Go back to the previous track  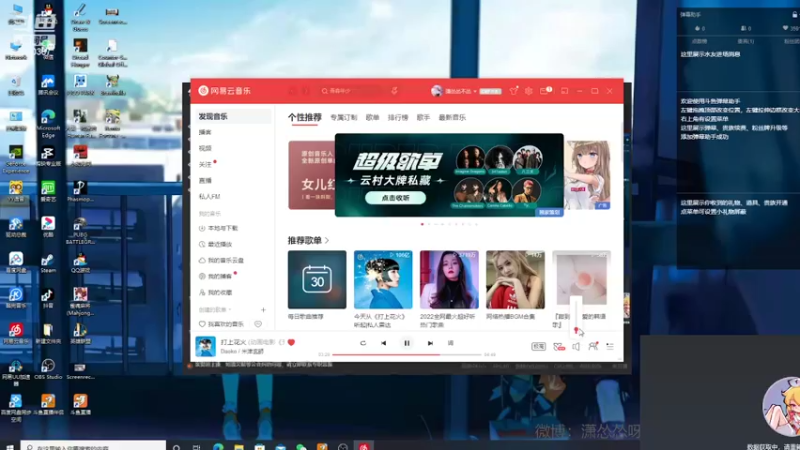tap(384, 343)
